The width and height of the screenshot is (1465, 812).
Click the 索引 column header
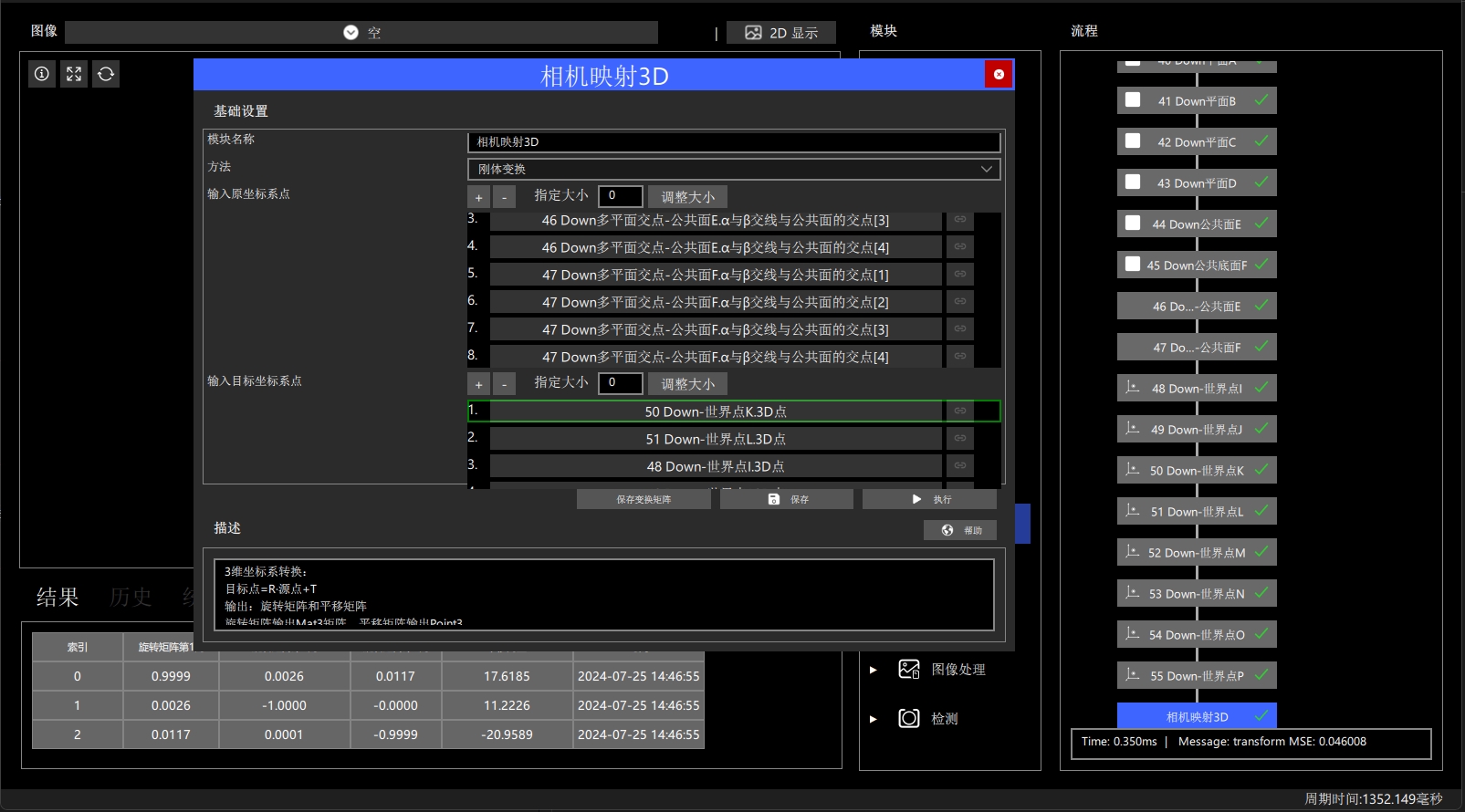pyautogui.click(x=78, y=647)
